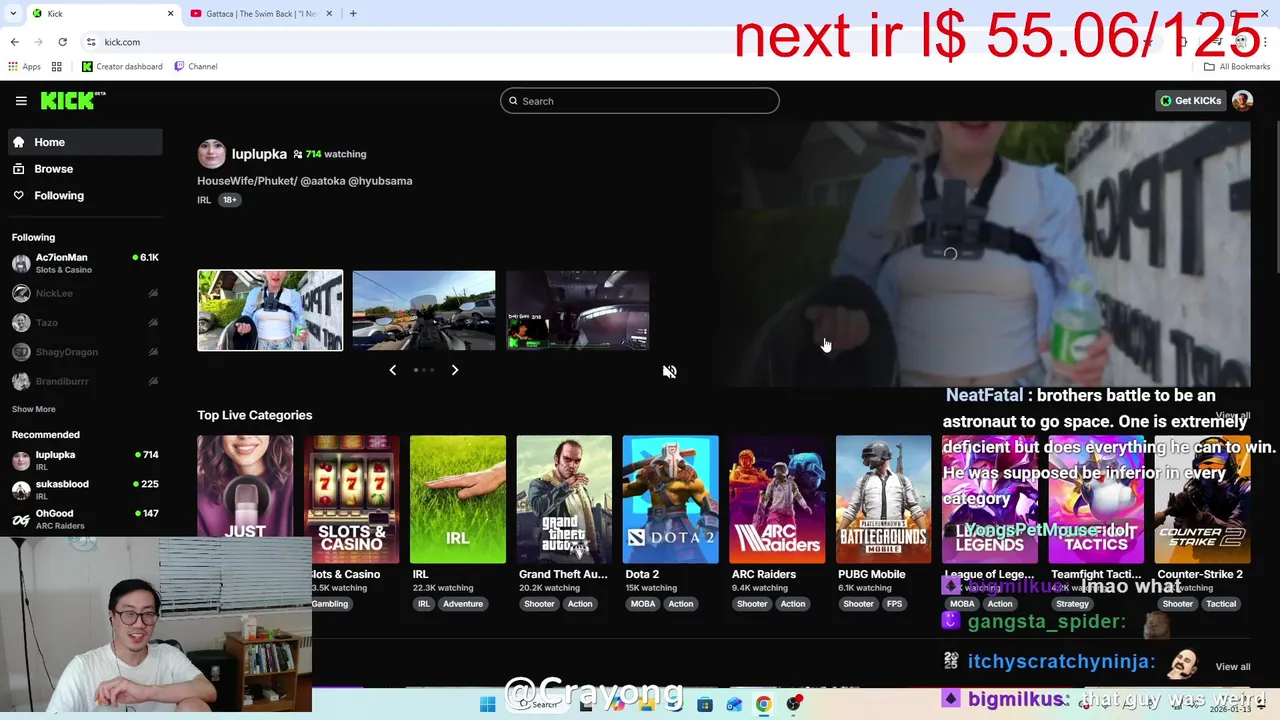Go to Home in the sidebar
The height and width of the screenshot is (720, 1280).
pos(85,142)
